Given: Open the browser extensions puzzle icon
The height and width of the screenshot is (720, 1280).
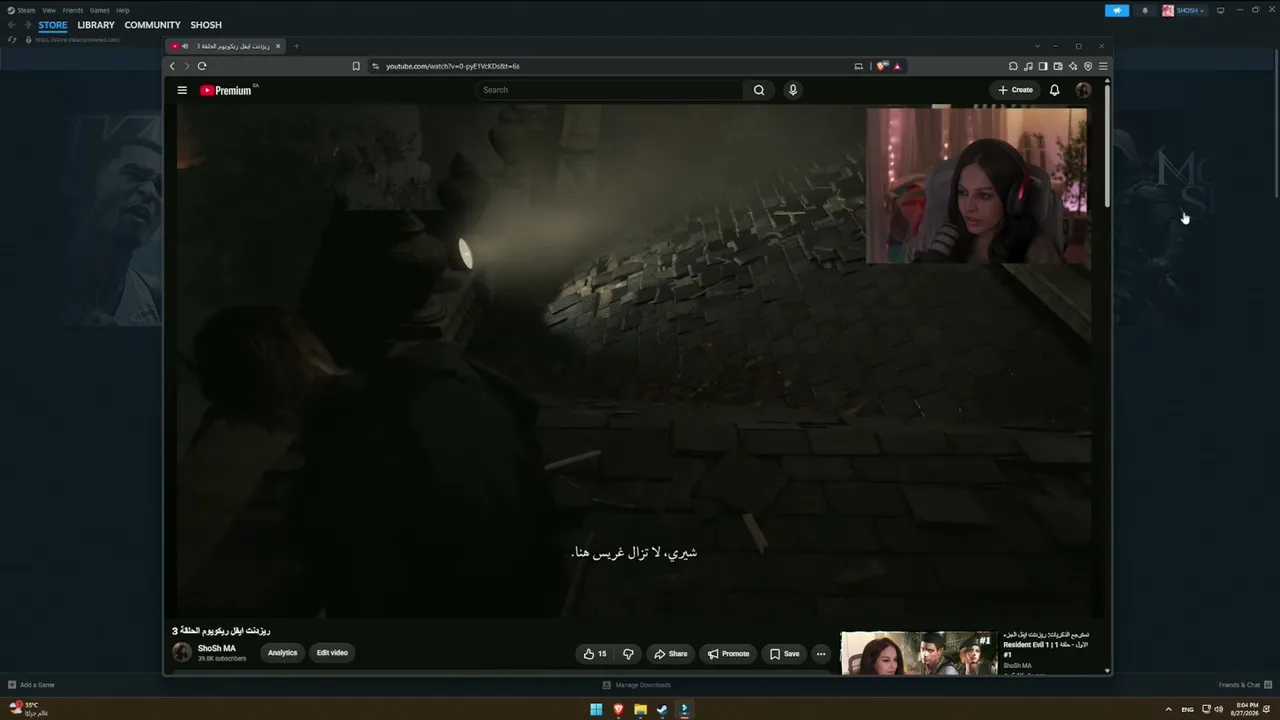Looking at the screenshot, I should tap(1013, 66).
